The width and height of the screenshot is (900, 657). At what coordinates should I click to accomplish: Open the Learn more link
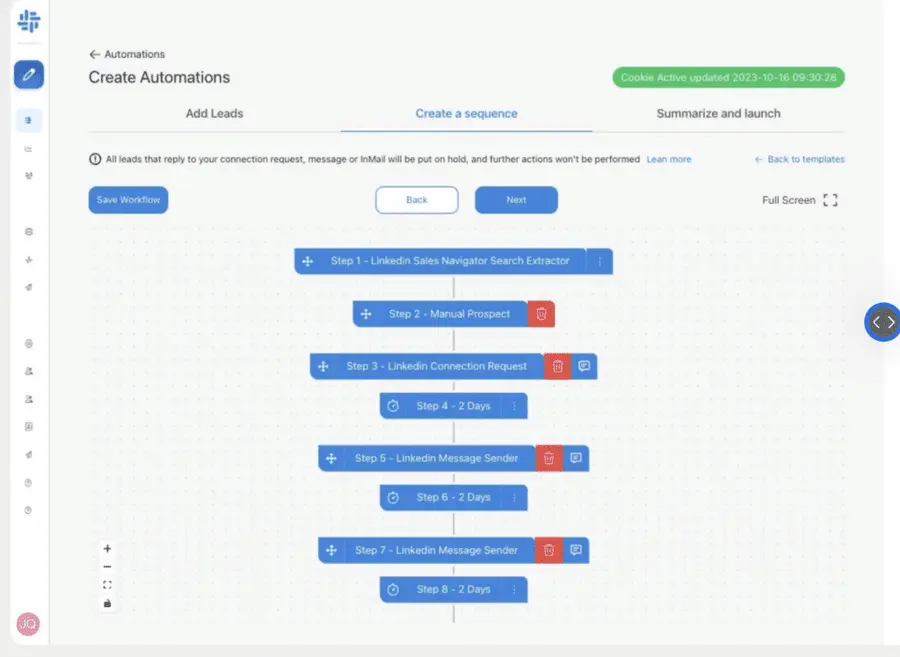[x=668, y=159]
